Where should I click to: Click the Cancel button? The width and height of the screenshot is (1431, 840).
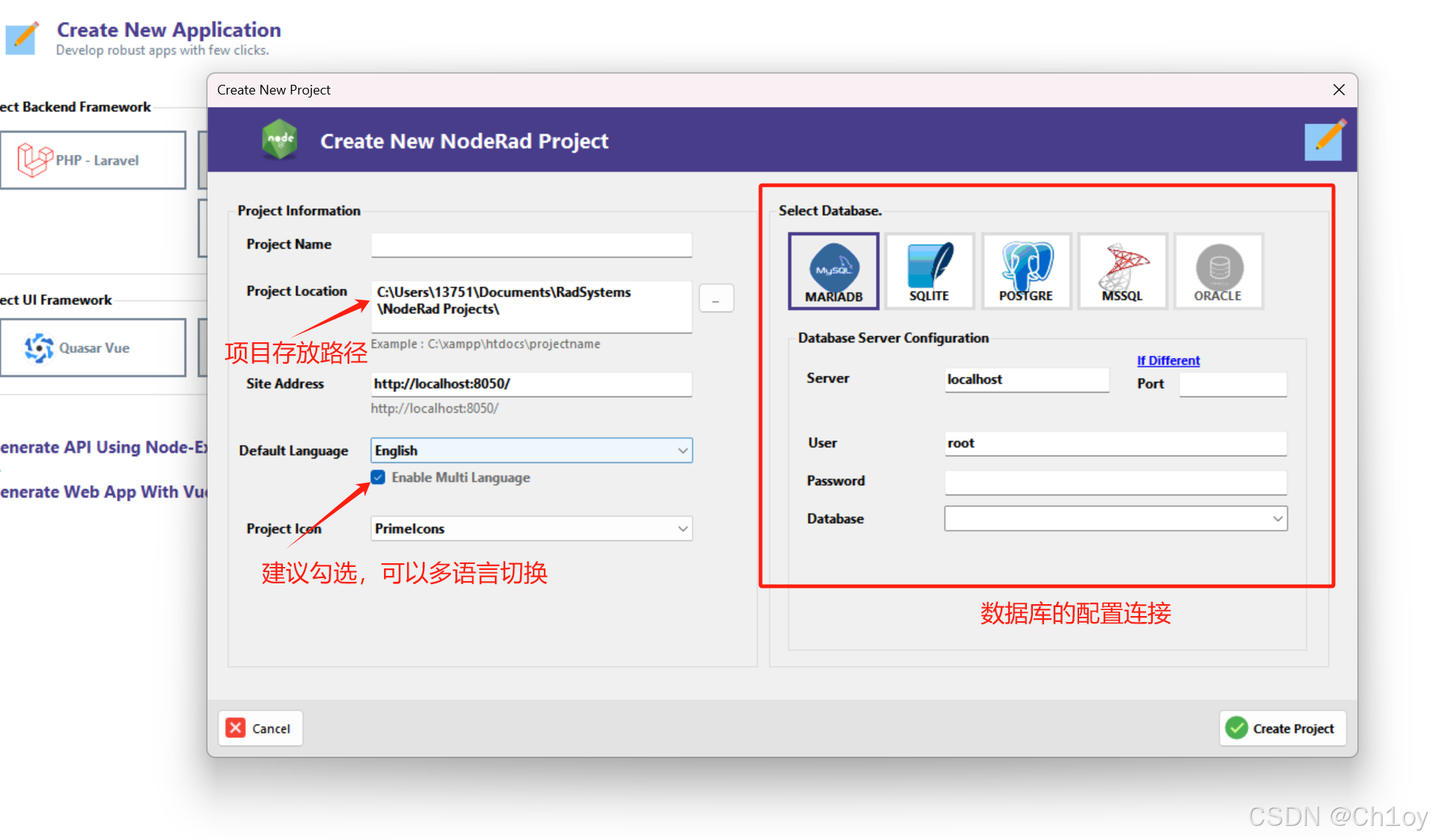260,728
